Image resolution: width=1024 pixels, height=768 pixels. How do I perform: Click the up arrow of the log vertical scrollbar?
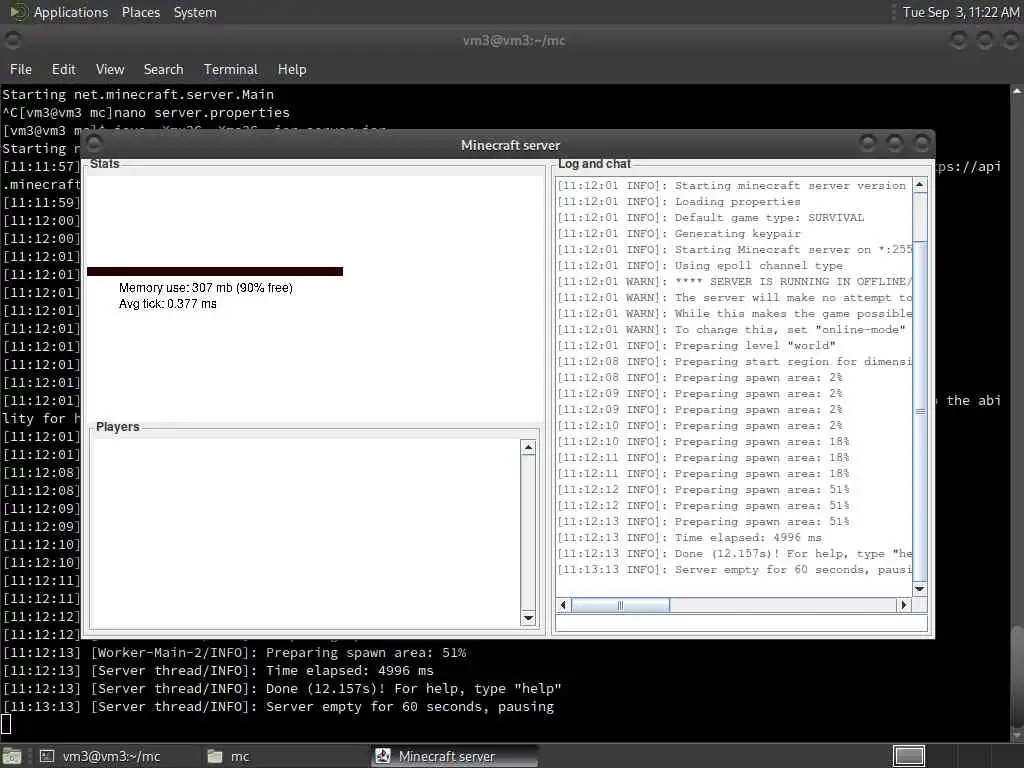920,185
